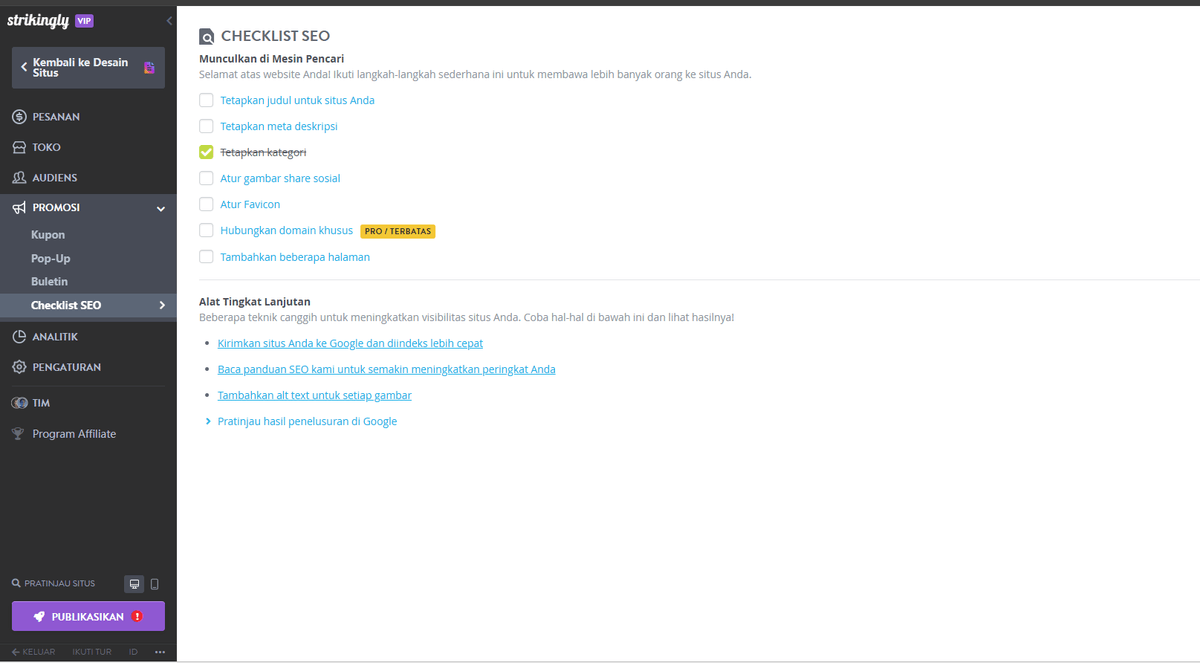Uncheck the completed Tetapkan kategori item

pos(205,152)
